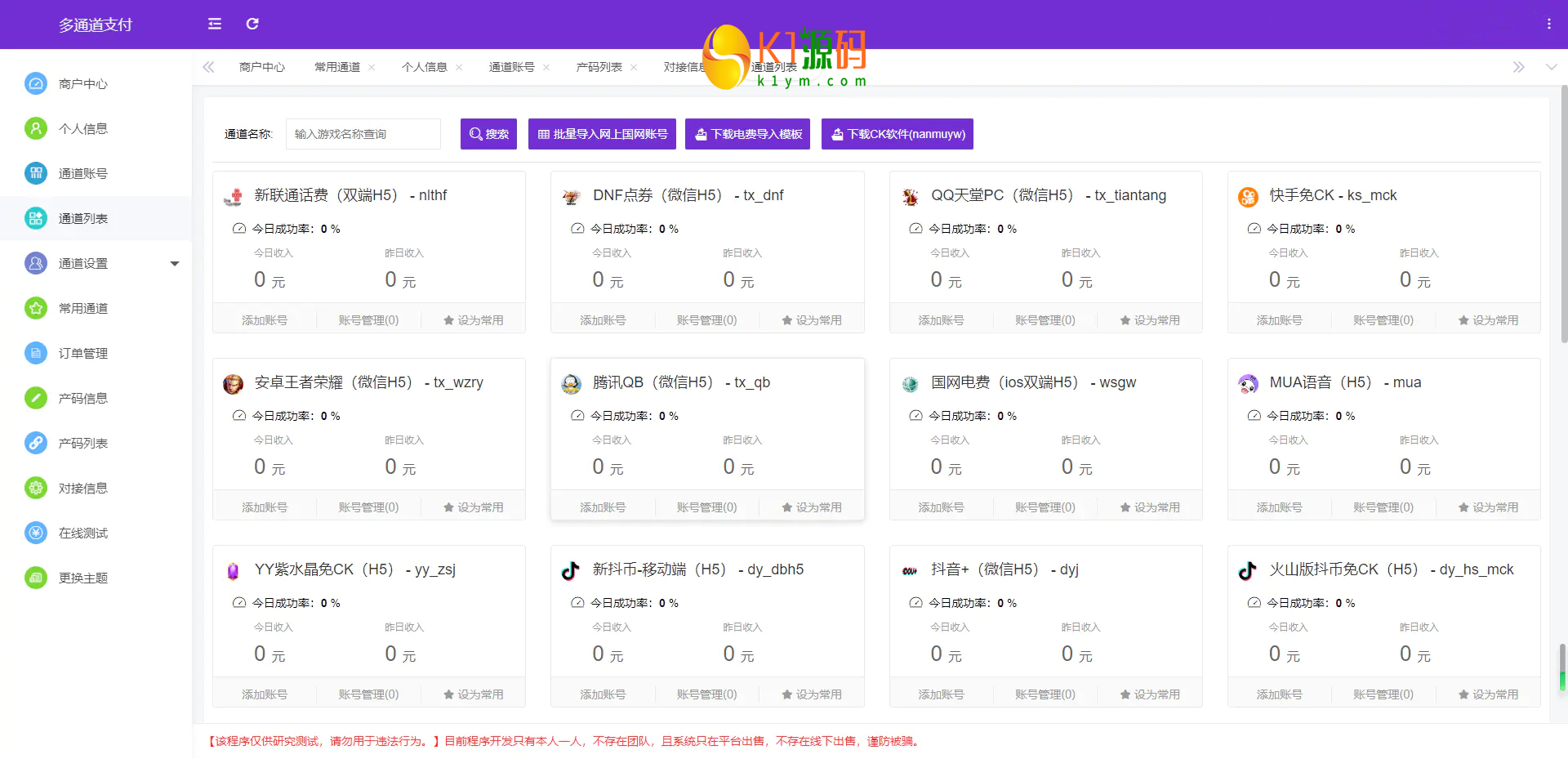Click the 通道设置 sidebar icon
Image resolution: width=1568 pixels, height=759 pixels.
pos(35,263)
